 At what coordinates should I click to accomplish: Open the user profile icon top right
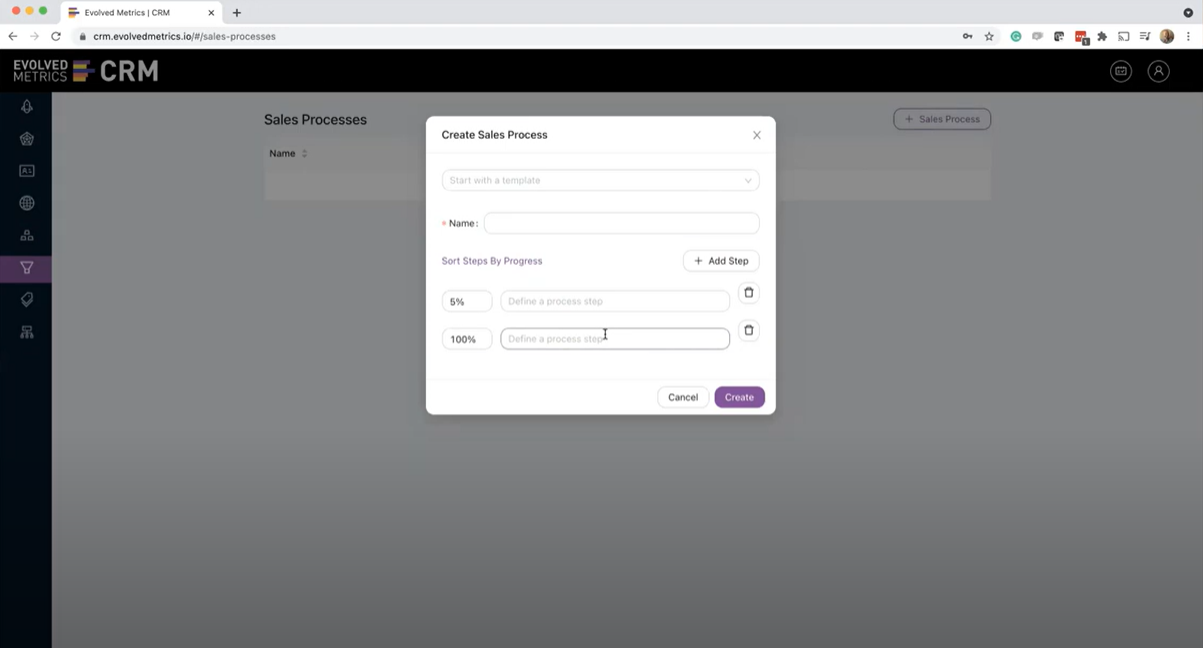[x=1158, y=71]
